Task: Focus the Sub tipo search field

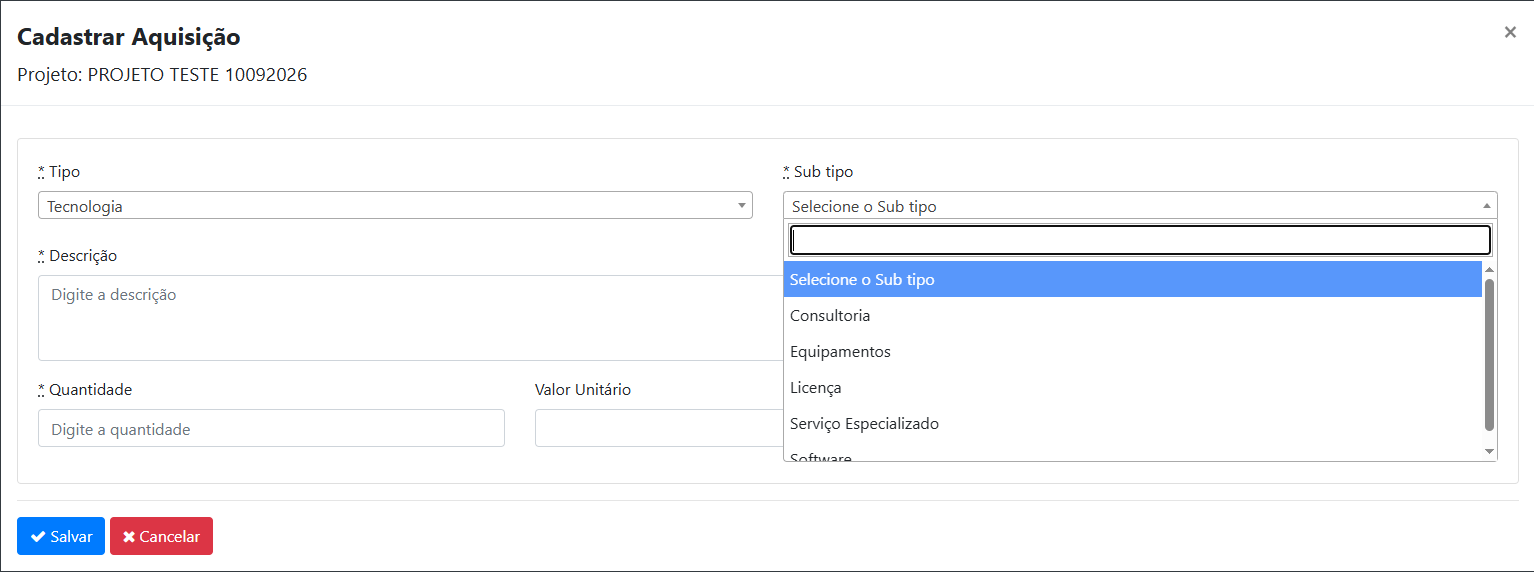Action: [x=1140, y=240]
